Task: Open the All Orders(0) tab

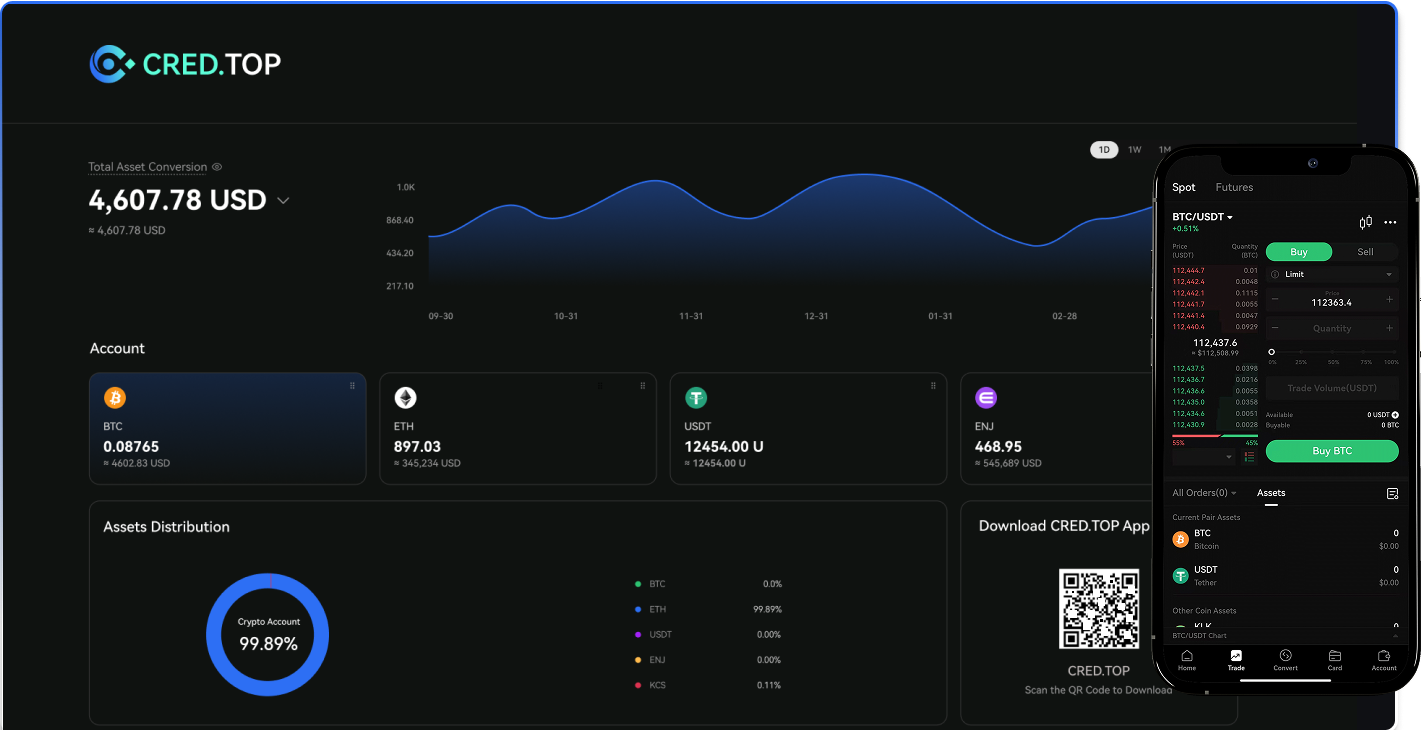Action: pyautogui.click(x=1204, y=493)
